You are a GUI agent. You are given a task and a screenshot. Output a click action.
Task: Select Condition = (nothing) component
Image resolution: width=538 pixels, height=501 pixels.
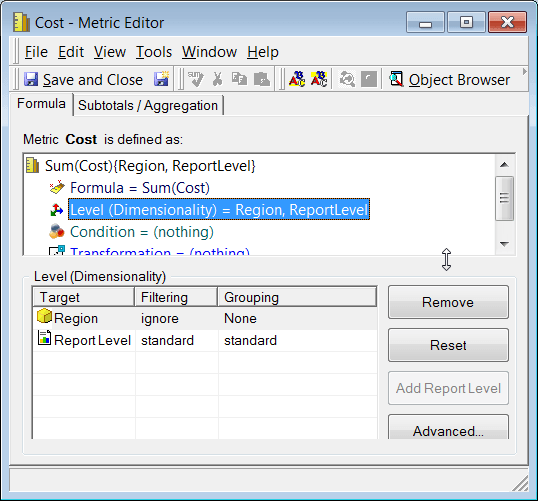point(142,232)
